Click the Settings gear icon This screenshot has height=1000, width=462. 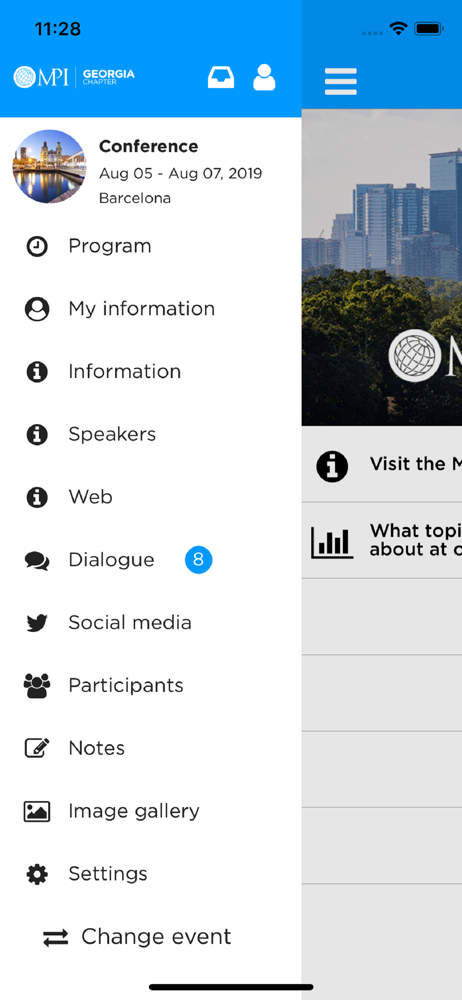pos(37,874)
